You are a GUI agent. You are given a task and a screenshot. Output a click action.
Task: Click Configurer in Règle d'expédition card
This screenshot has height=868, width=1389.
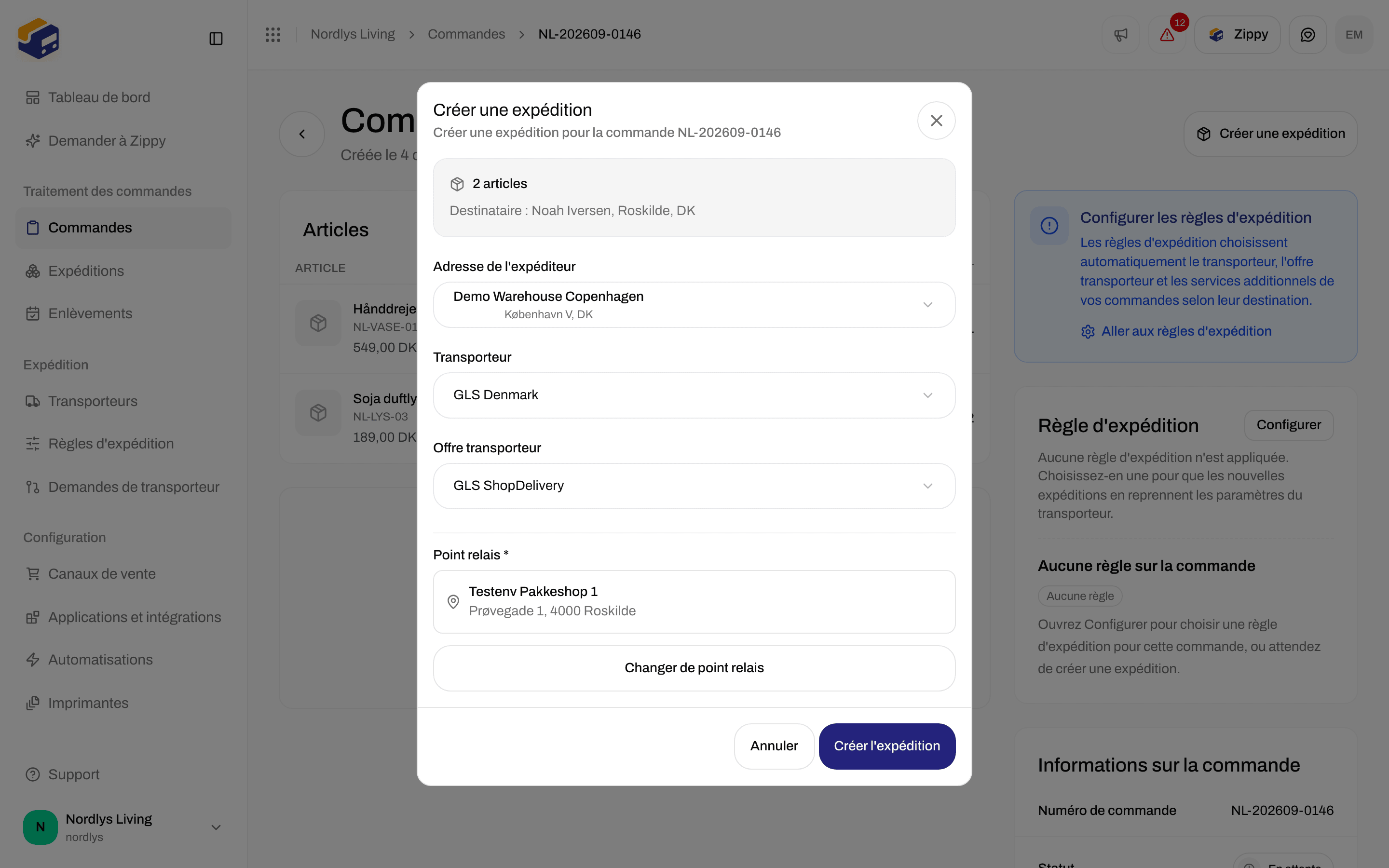(1289, 425)
